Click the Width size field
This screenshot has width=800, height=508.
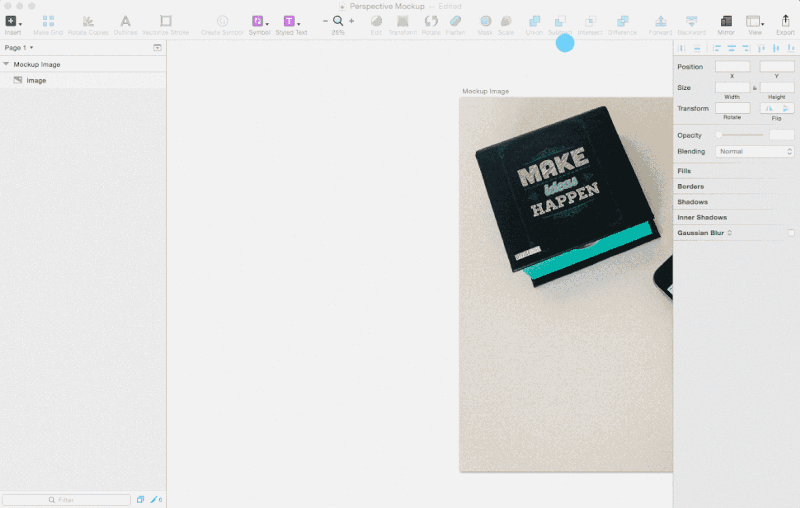[x=733, y=87]
